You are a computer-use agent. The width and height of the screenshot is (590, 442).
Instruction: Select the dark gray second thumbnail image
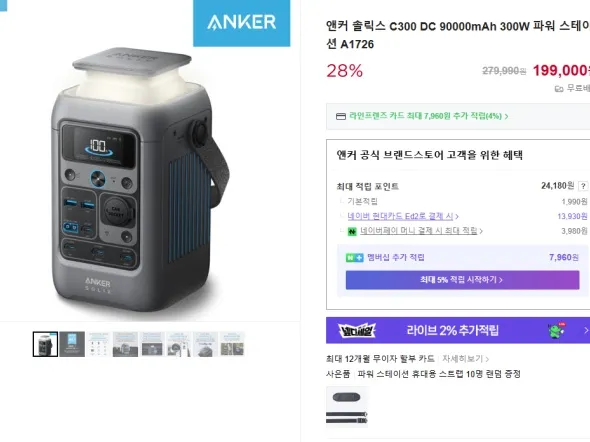[72, 344]
